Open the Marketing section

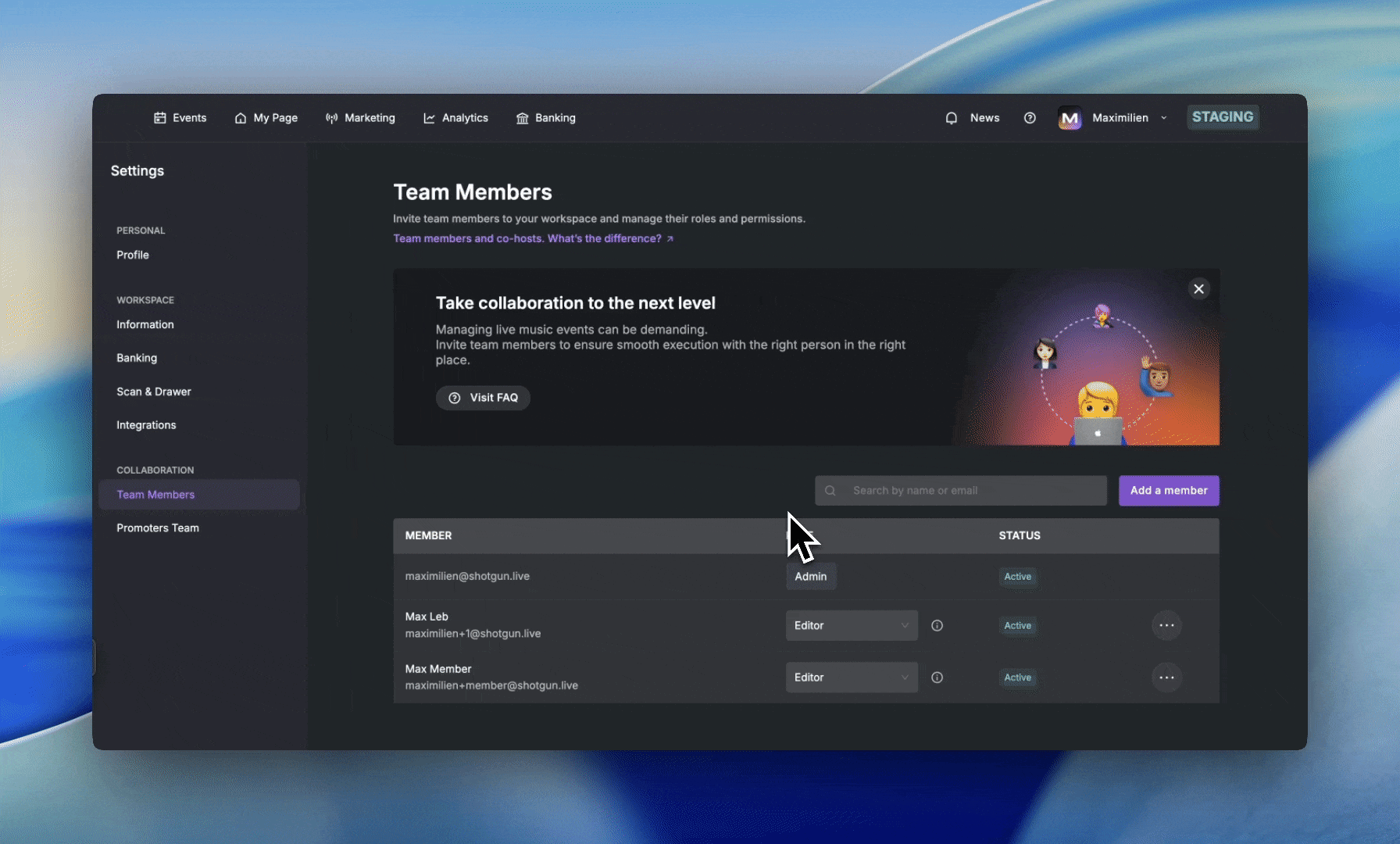[x=360, y=118]
